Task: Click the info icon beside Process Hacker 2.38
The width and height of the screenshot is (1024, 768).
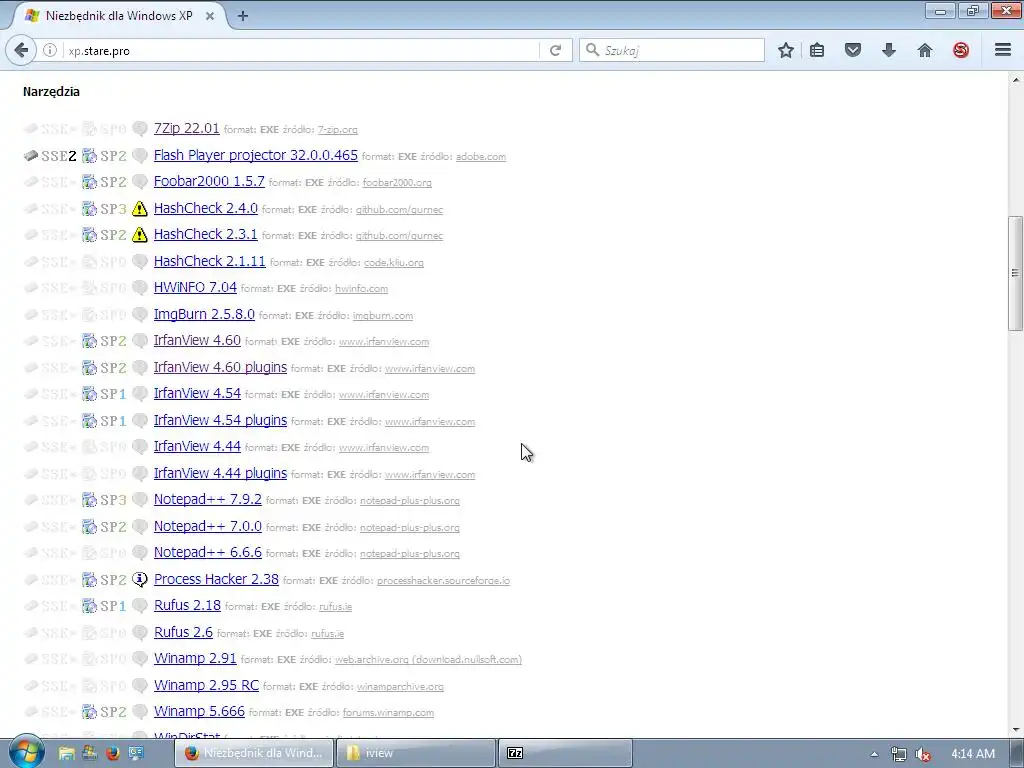Action: [139, 580]
